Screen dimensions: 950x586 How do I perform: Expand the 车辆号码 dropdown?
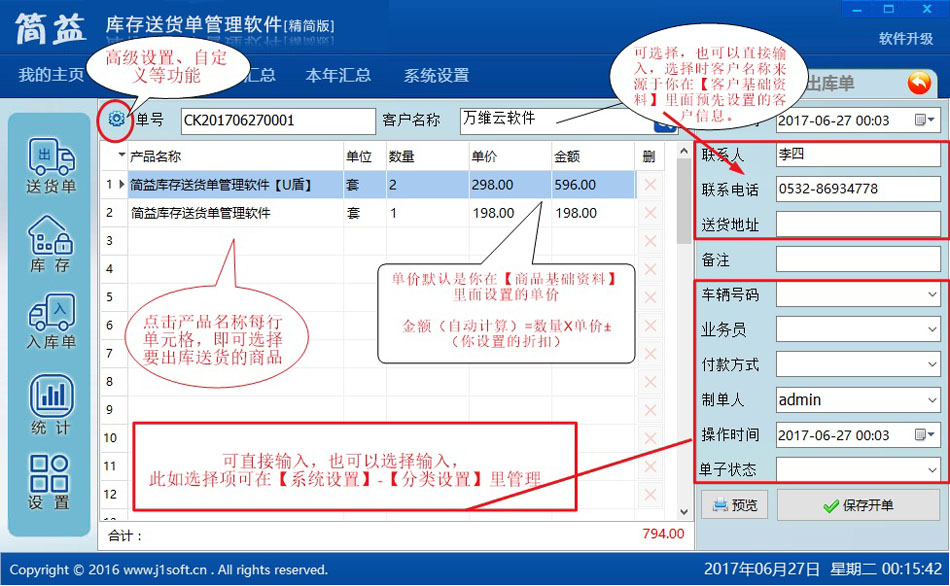932,295
